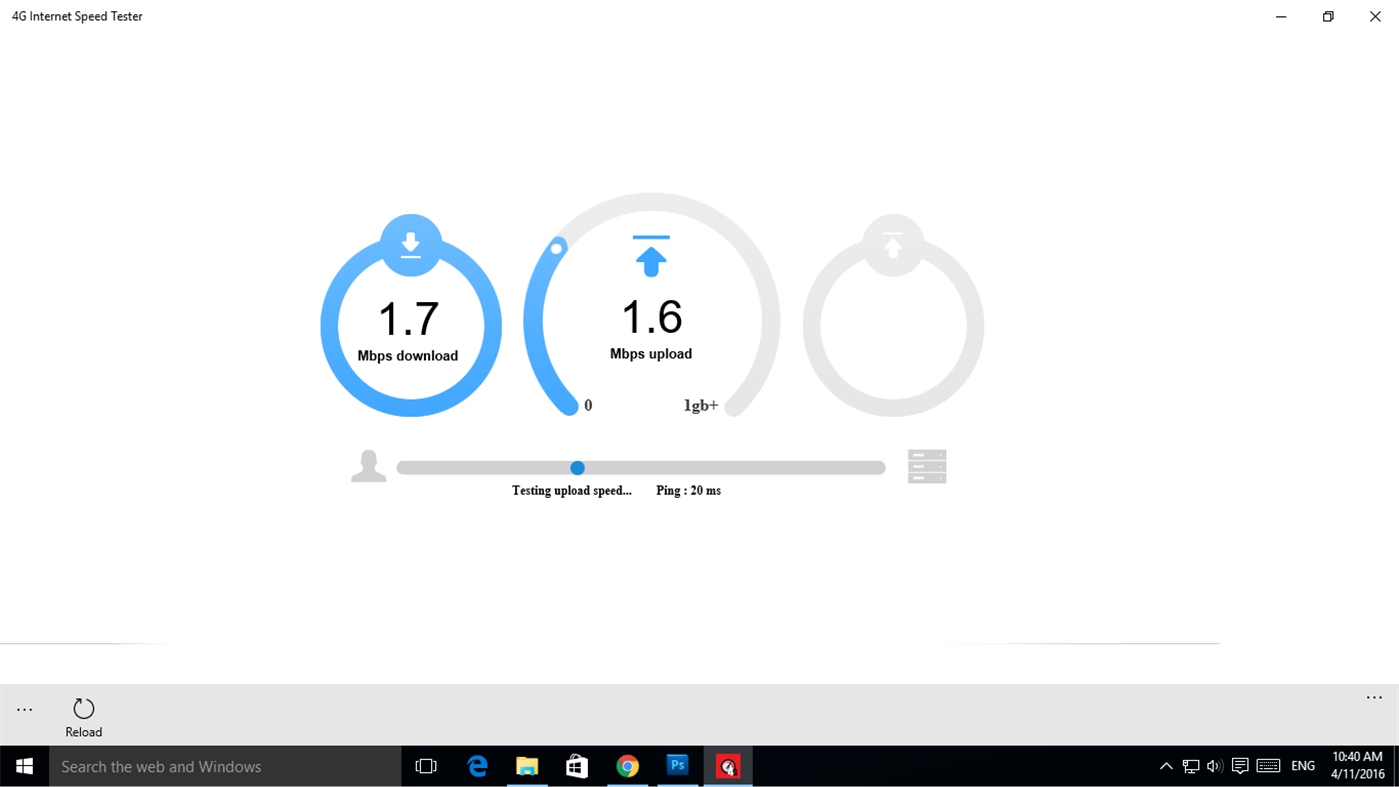The width and height of the screenshot is (1399, 787).
Task: Click the download arrow icon on the blue gauge
Action: tap(410, 243)
